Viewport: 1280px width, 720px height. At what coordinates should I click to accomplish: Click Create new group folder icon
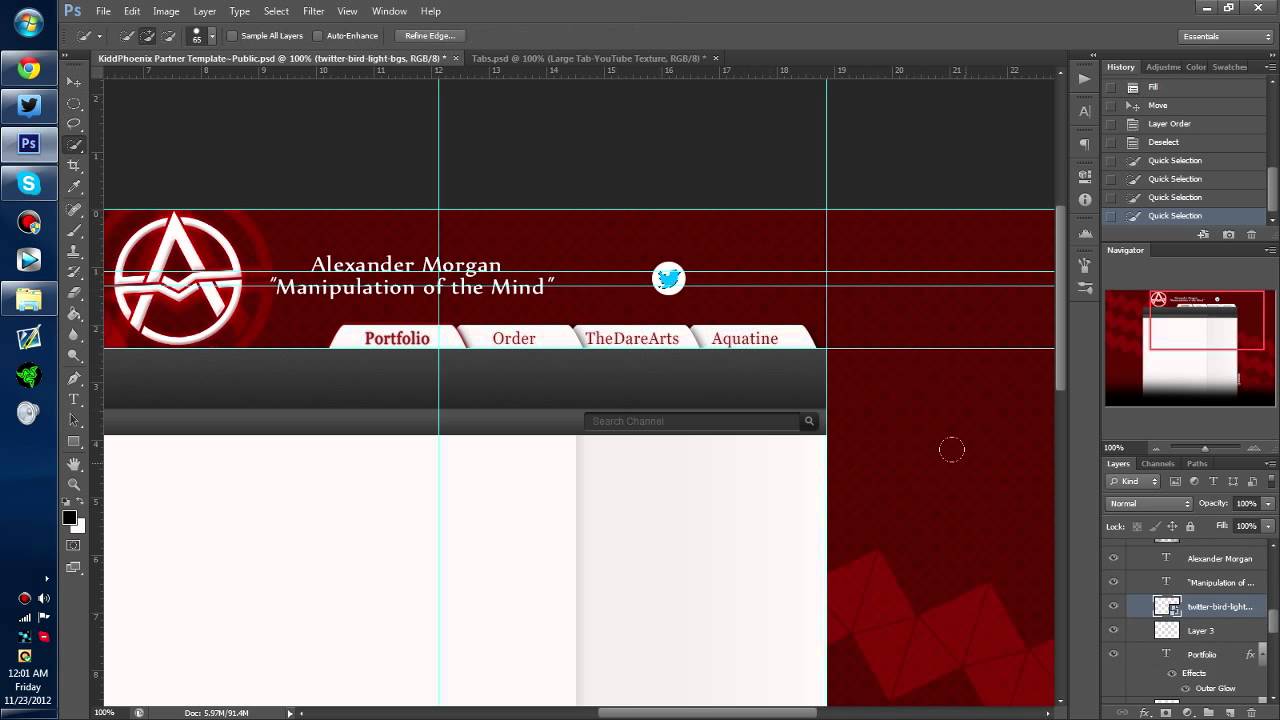tap(1208, 713)
